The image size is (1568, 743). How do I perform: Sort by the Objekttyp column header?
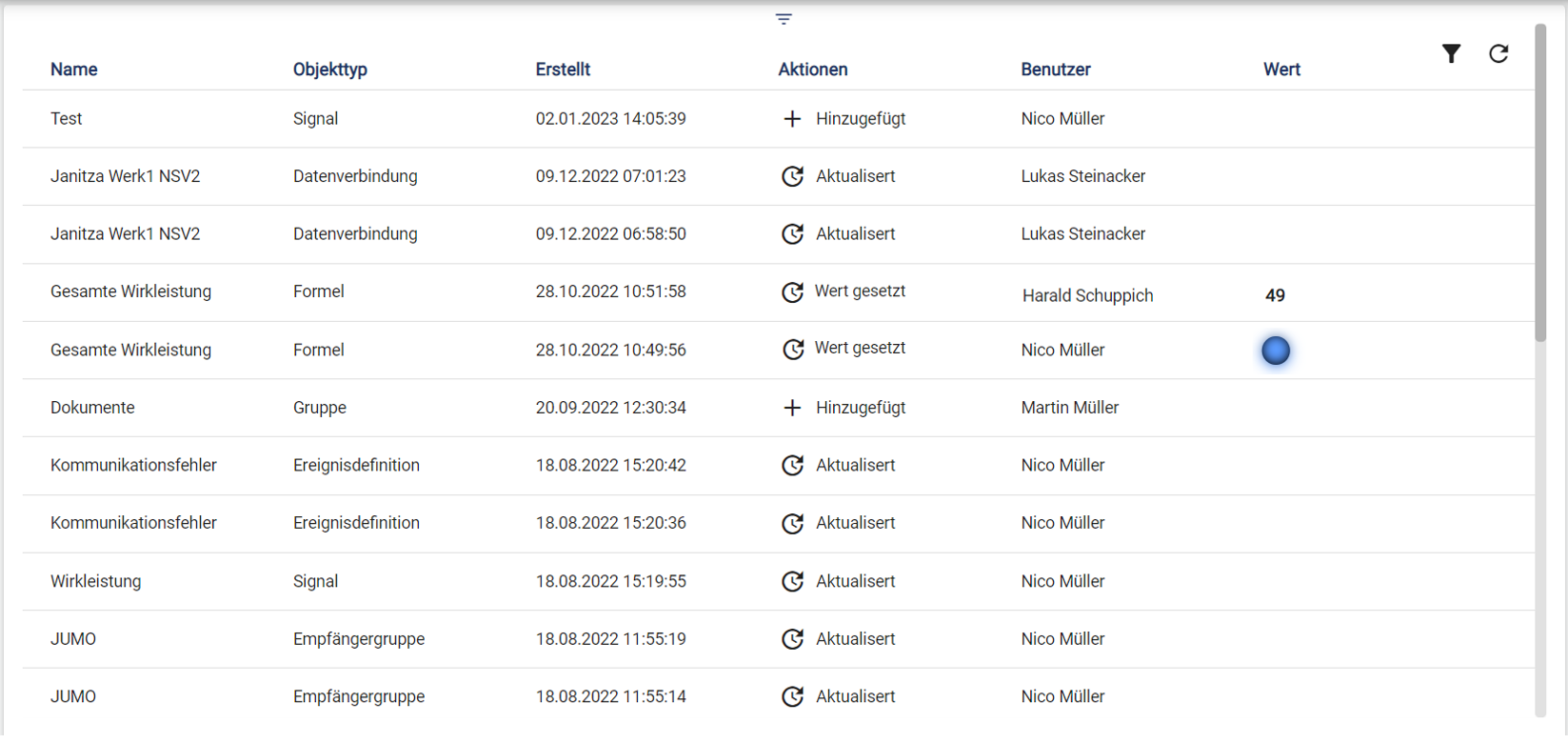pos(330,70)
